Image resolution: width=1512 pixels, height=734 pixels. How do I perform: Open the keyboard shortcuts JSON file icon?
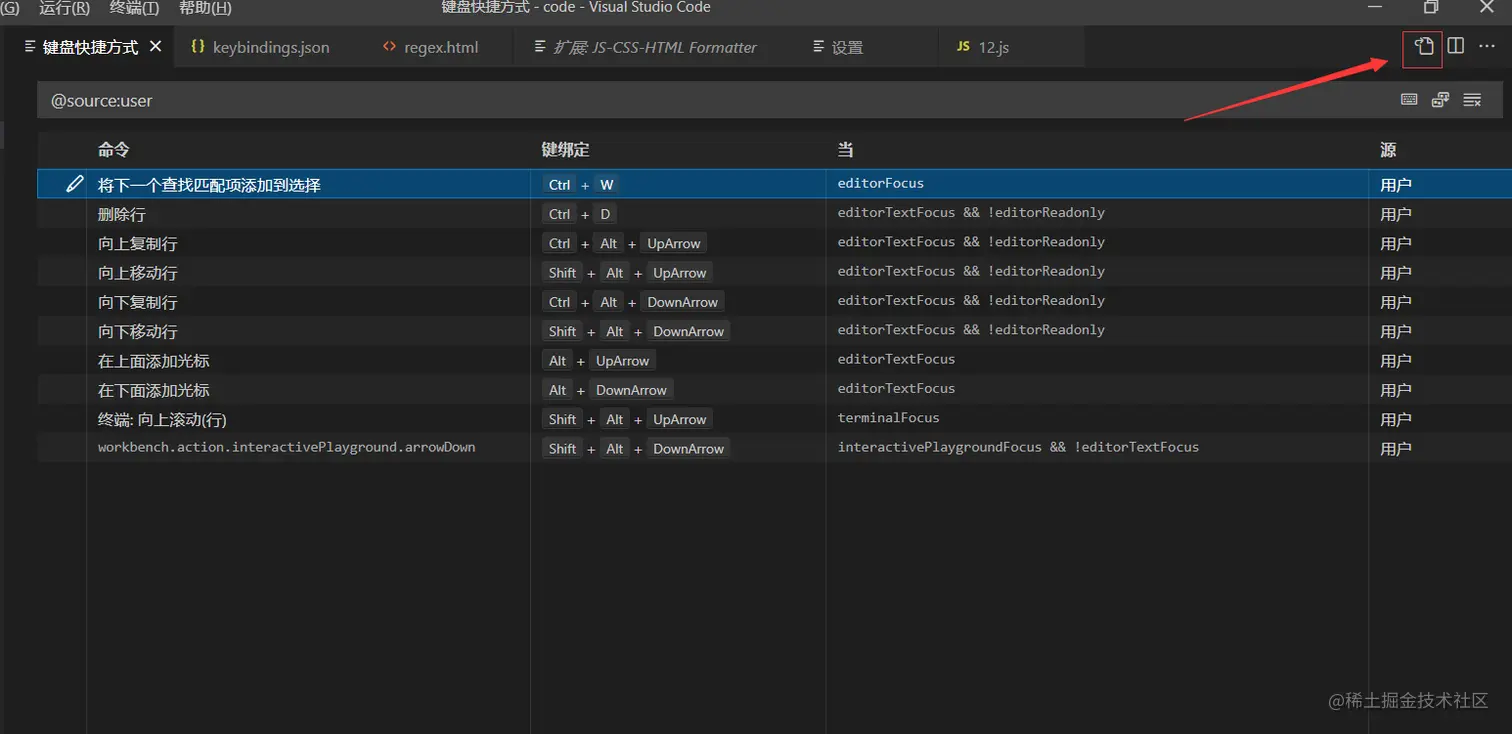click(1423, 46)
